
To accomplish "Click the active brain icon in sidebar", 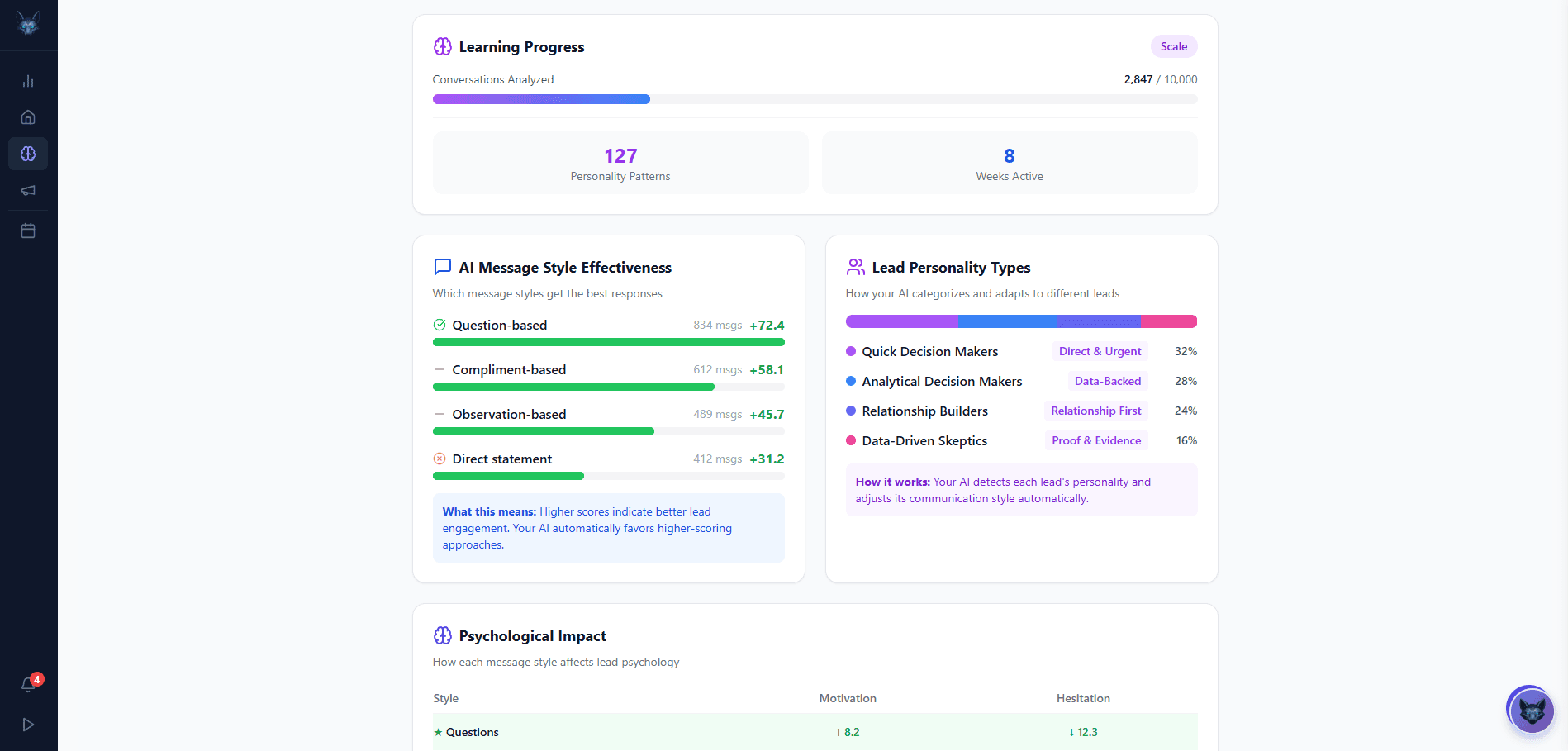I will point(28,154).
